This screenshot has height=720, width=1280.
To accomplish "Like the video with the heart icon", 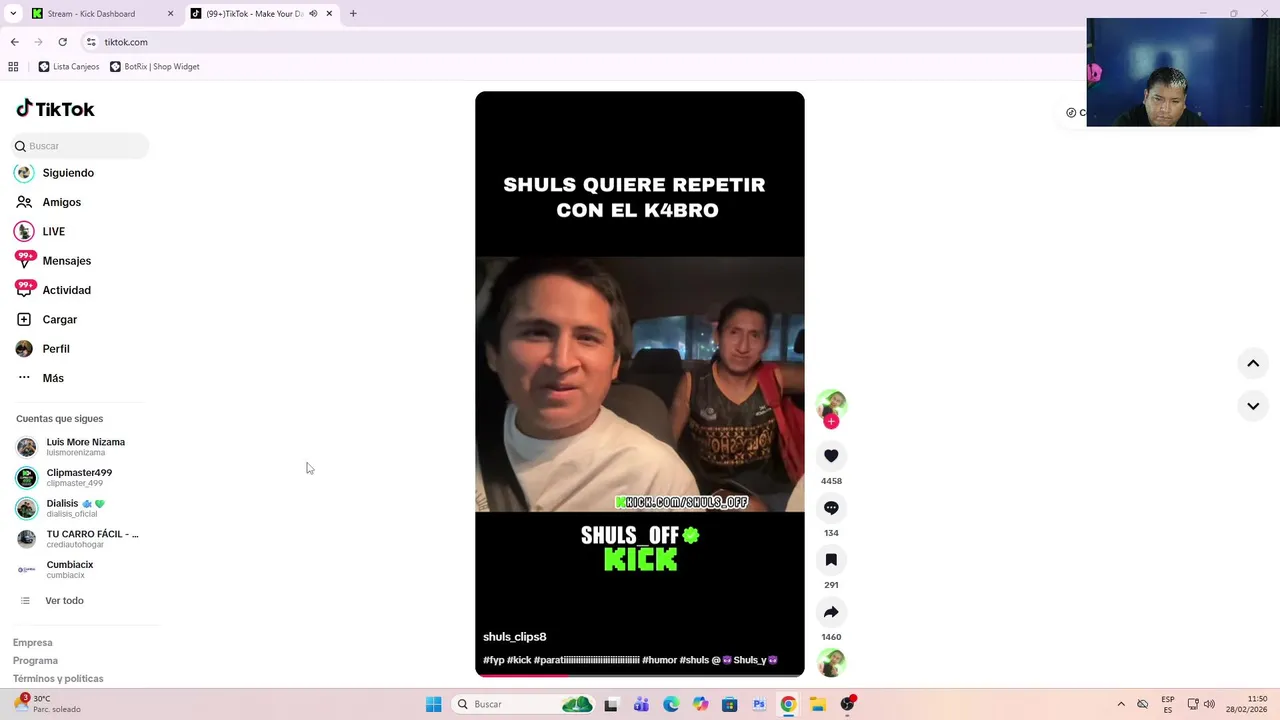I will (831, 456).
